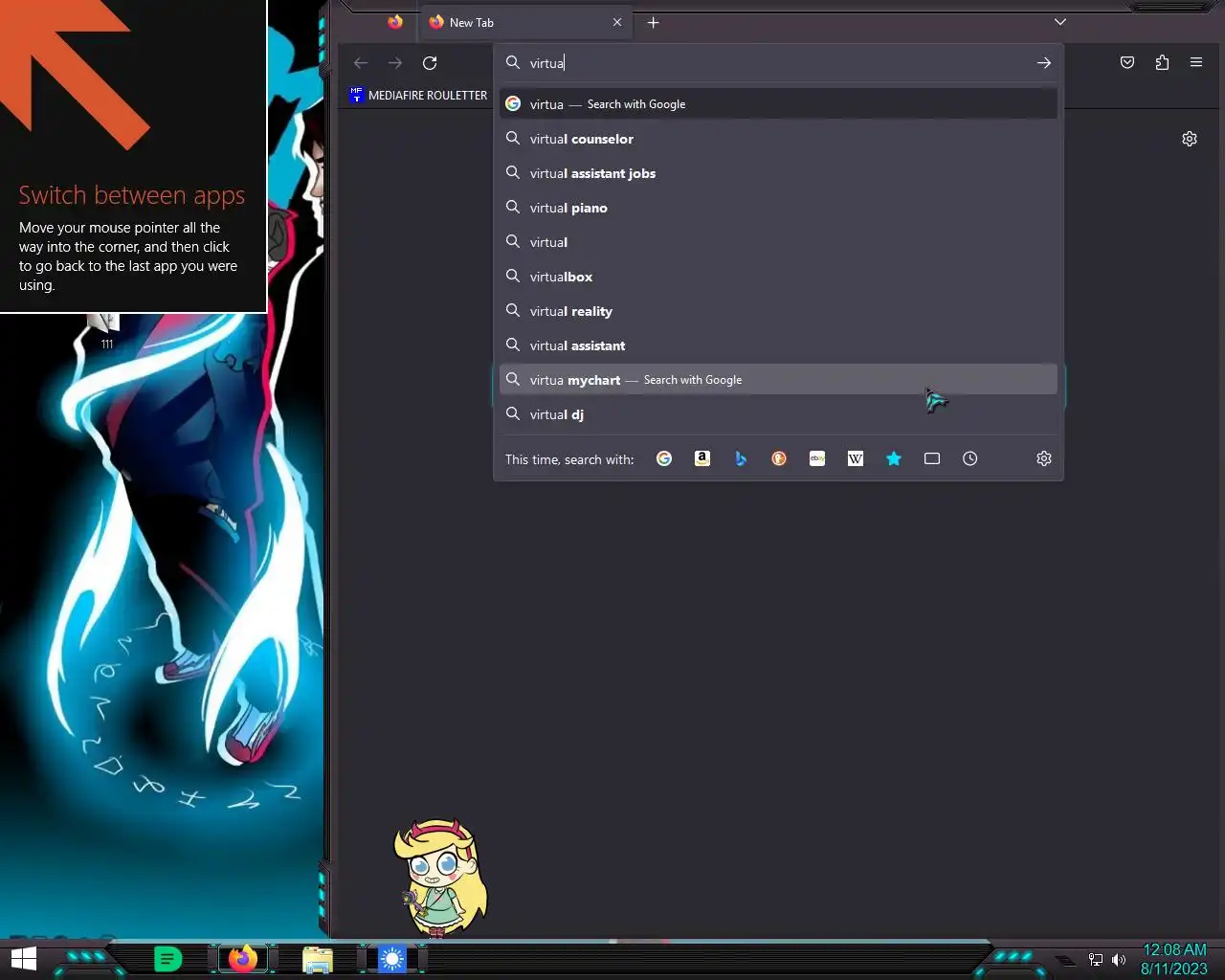Open blue sun app in taskbar
1225x980 pixels.
392,959
